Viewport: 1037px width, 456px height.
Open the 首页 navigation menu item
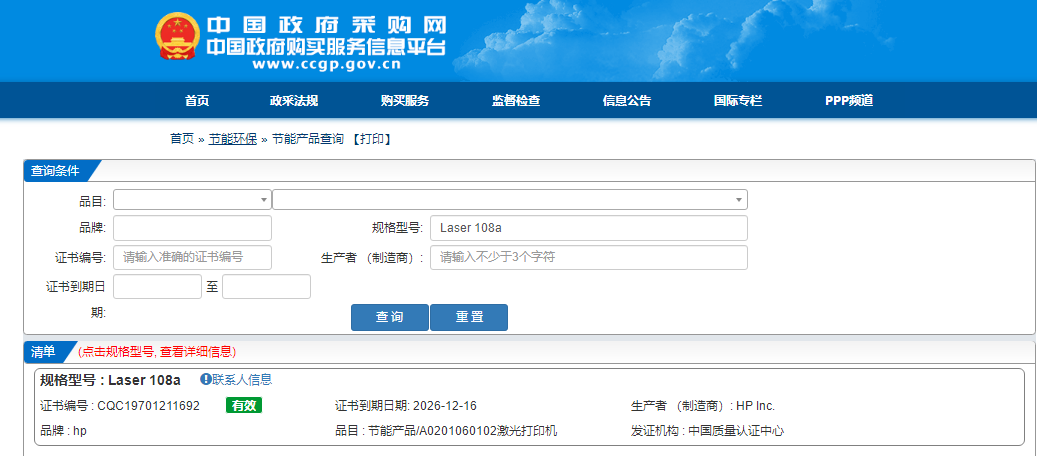coord(197,101)
